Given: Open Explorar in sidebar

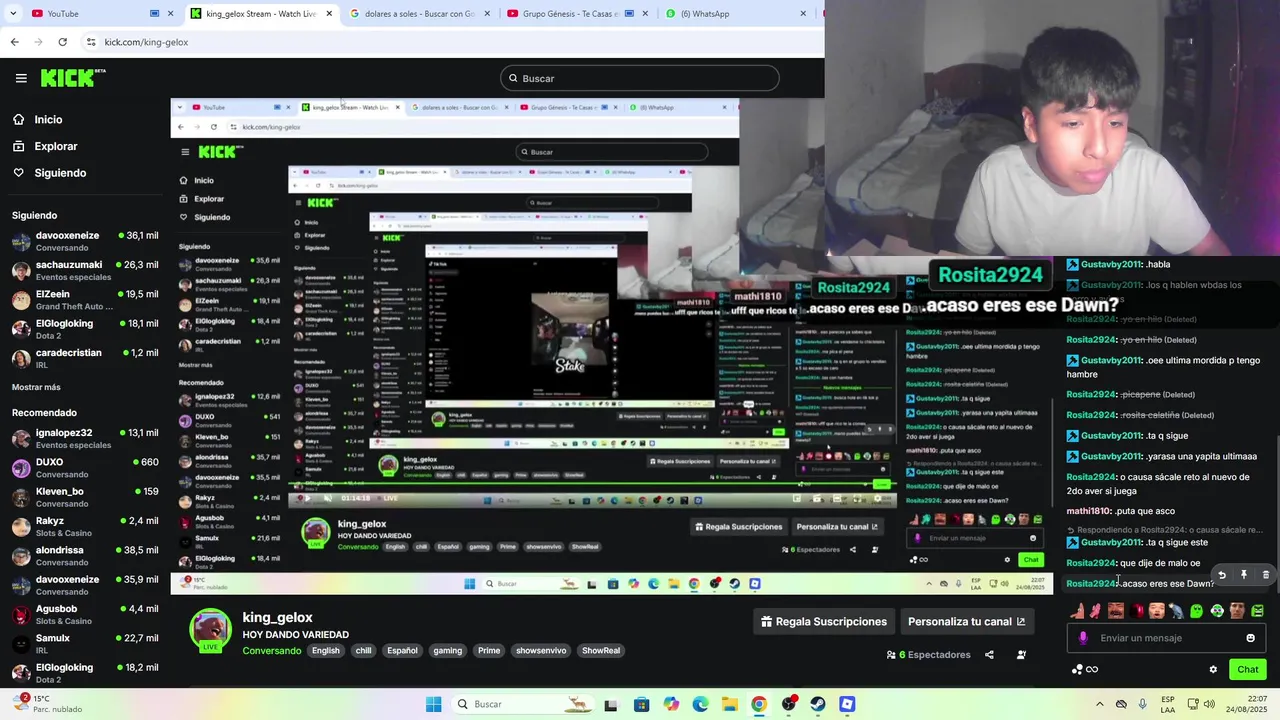Looking at the screenshot, I should coord(55,146).
